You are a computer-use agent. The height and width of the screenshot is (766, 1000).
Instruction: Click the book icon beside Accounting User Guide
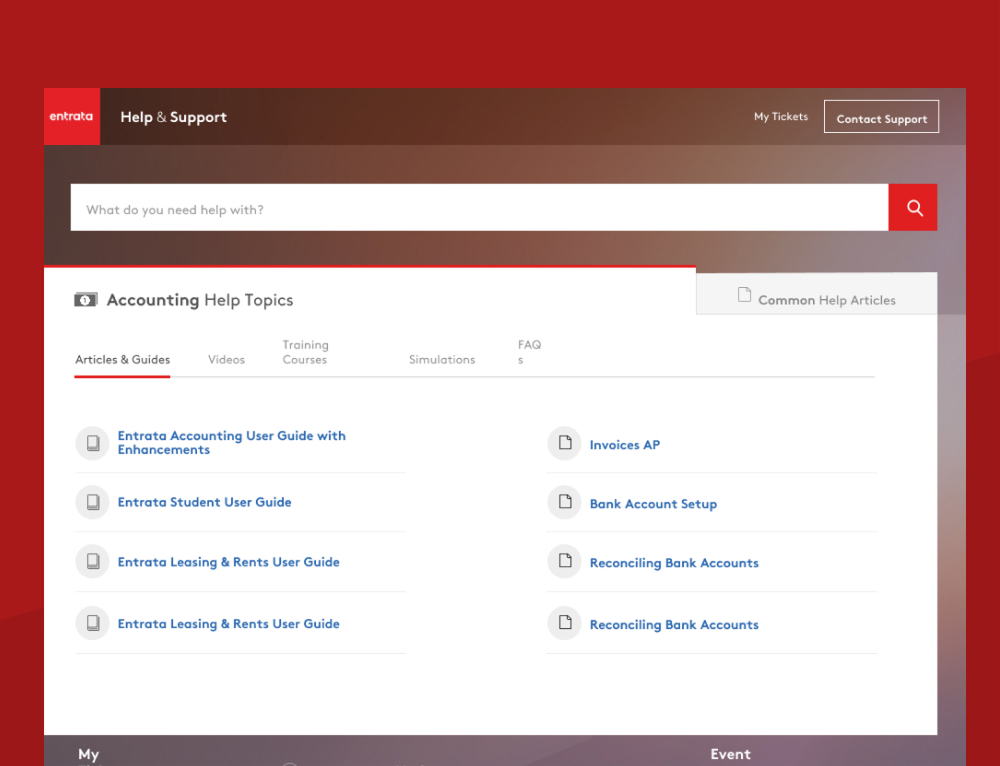pos(93,443)
